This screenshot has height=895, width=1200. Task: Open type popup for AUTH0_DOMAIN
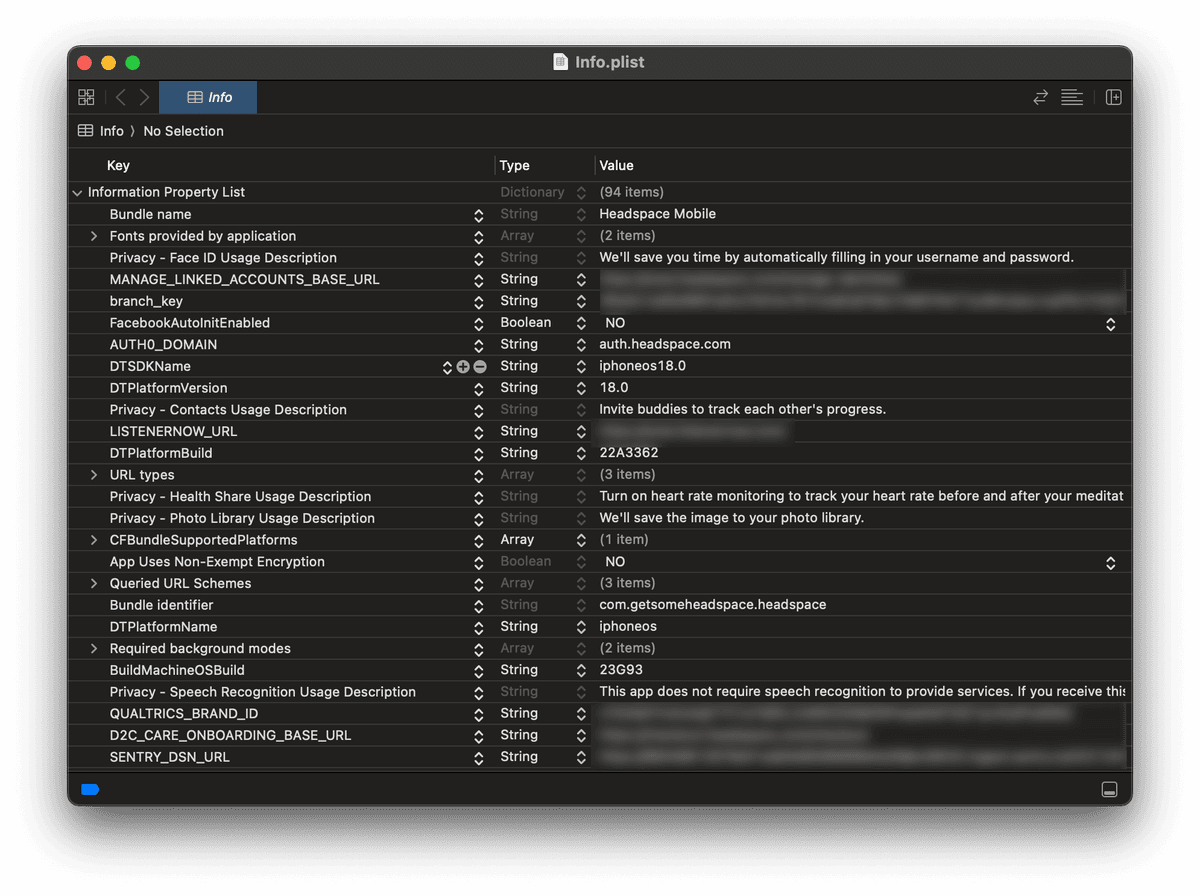tap(581, 345)
